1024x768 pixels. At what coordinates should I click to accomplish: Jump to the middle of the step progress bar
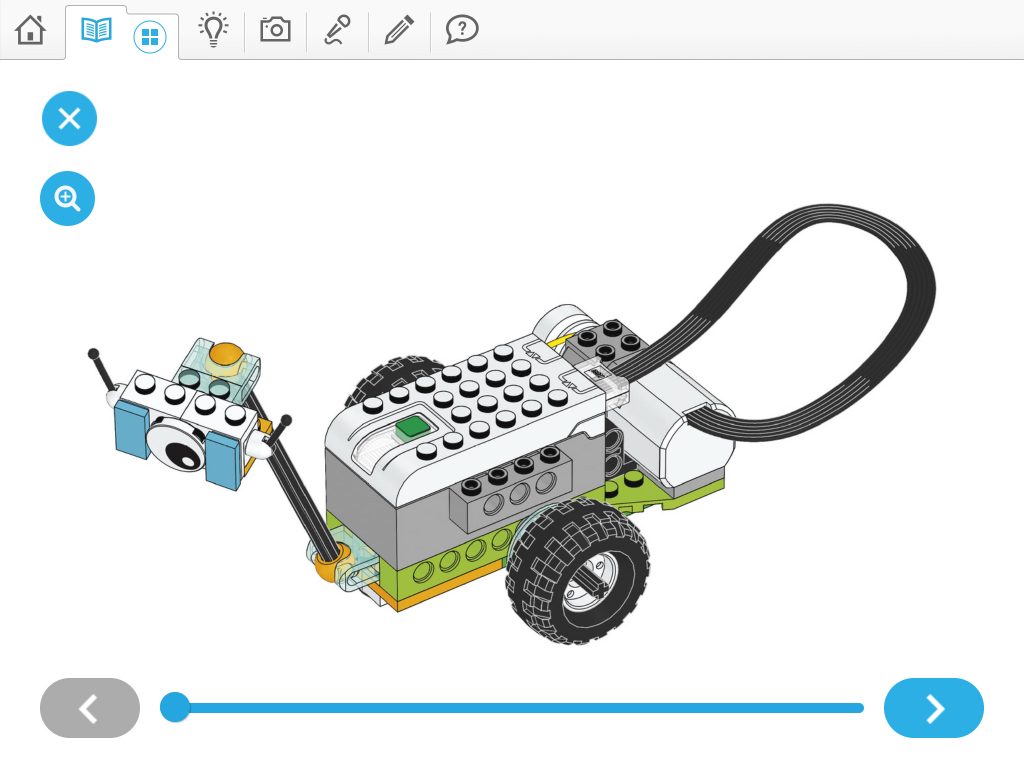pyautogui.click(x=518, y=708)
